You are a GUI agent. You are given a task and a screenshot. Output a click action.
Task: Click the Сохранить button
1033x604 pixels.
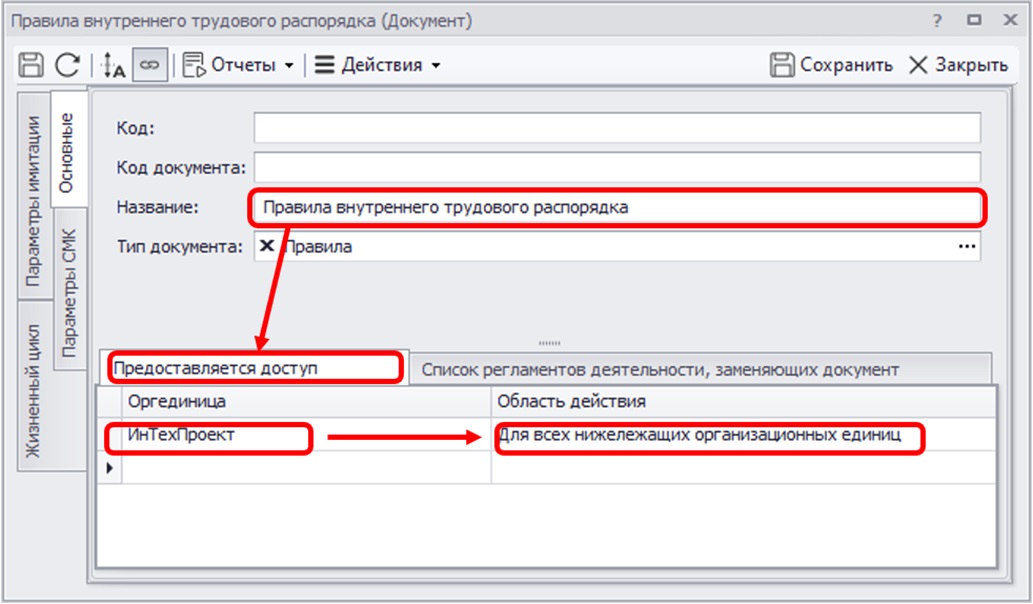point(831,66)
